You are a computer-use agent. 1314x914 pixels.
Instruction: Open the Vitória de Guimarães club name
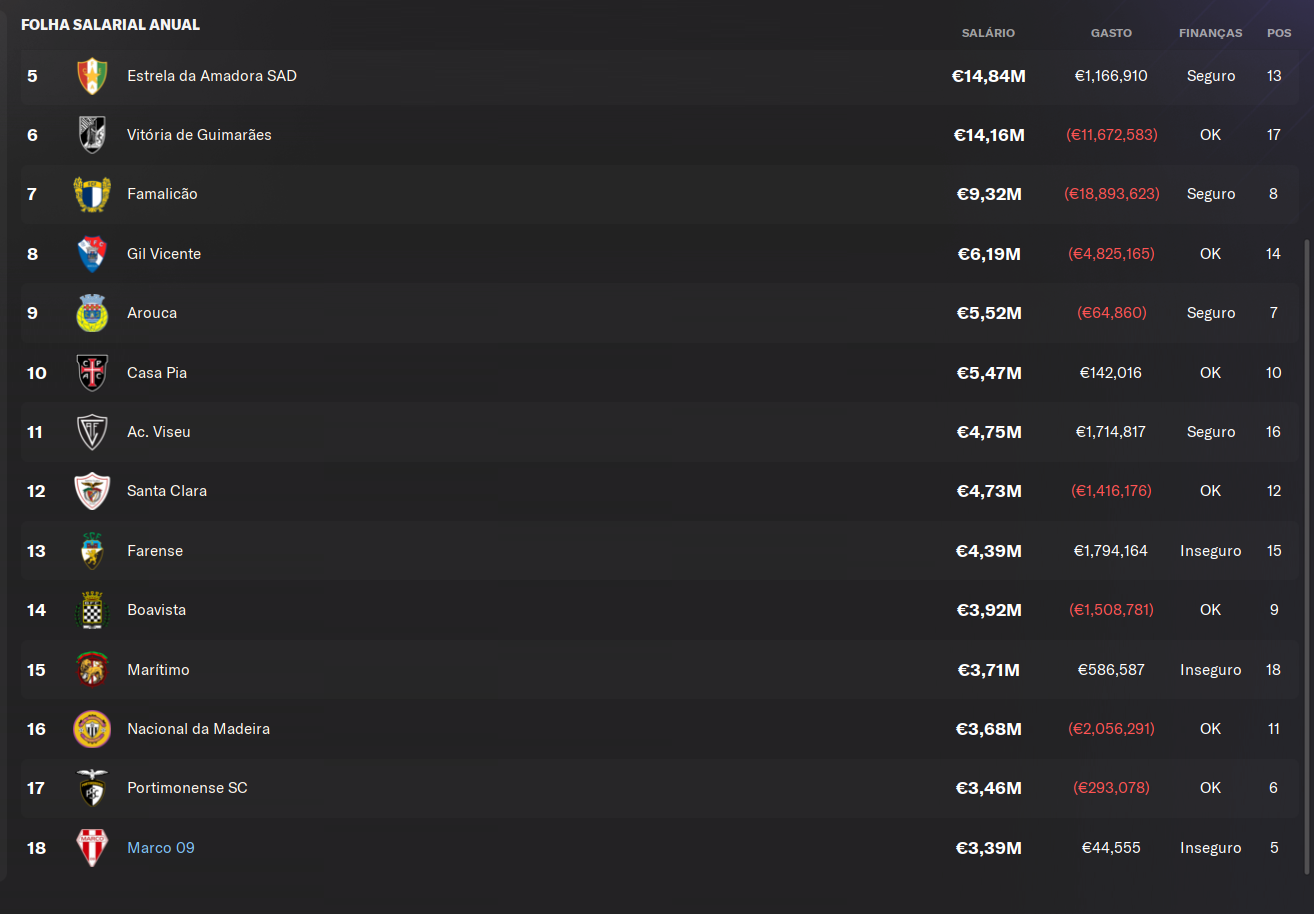(199, 135)
